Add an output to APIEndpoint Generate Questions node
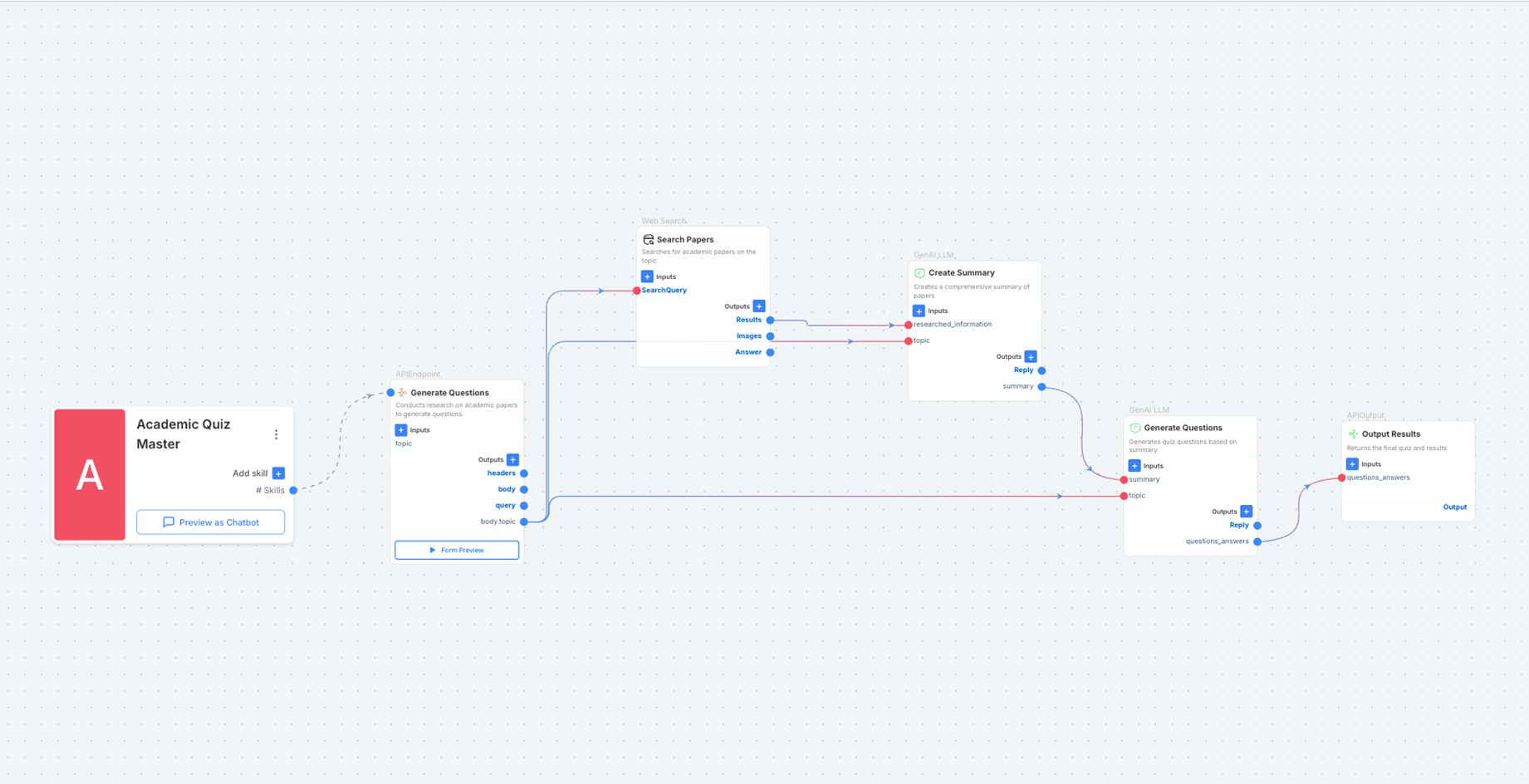 (513, 459)
